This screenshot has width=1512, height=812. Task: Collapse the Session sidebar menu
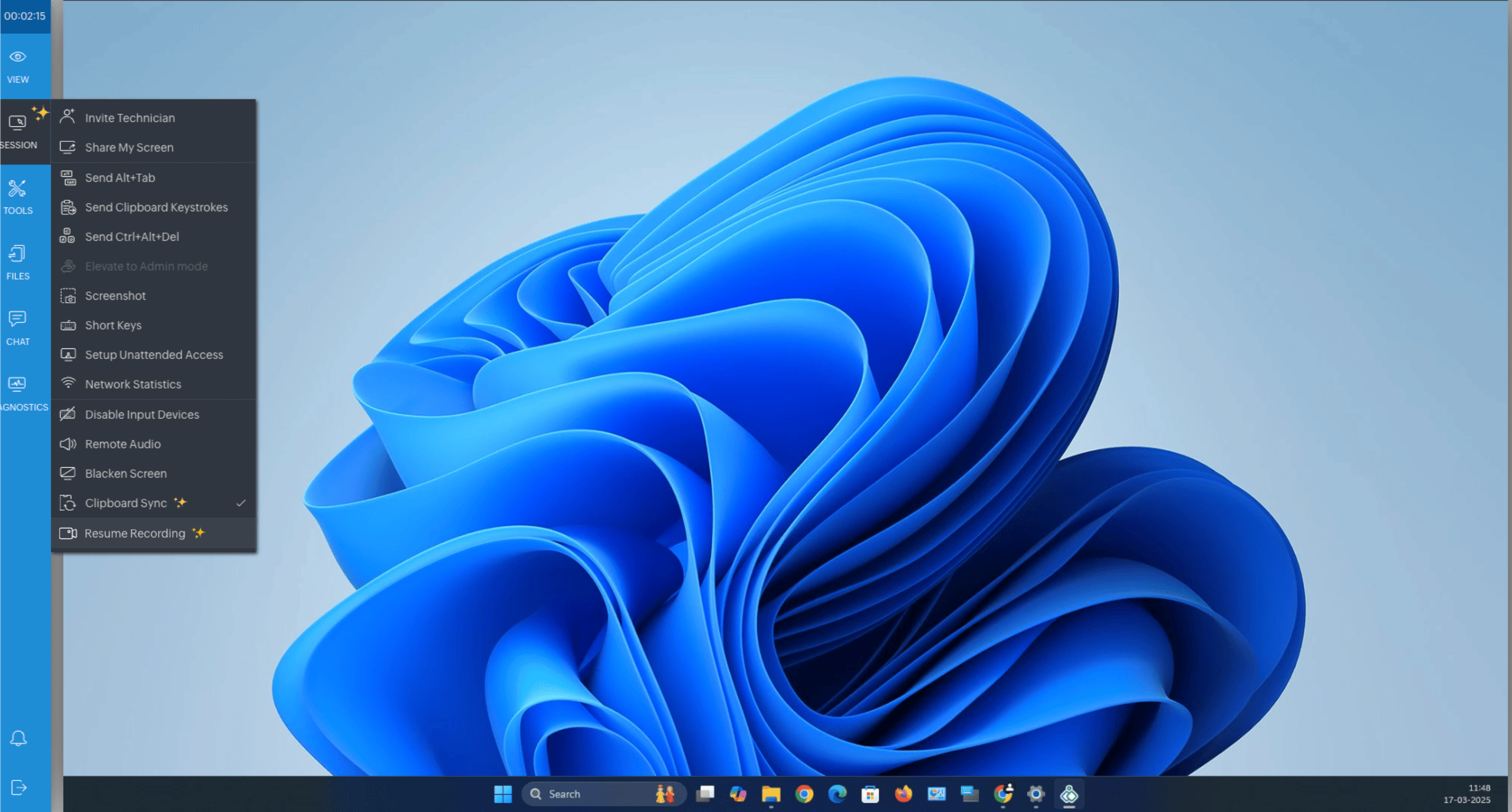click(x=18, y=131)
